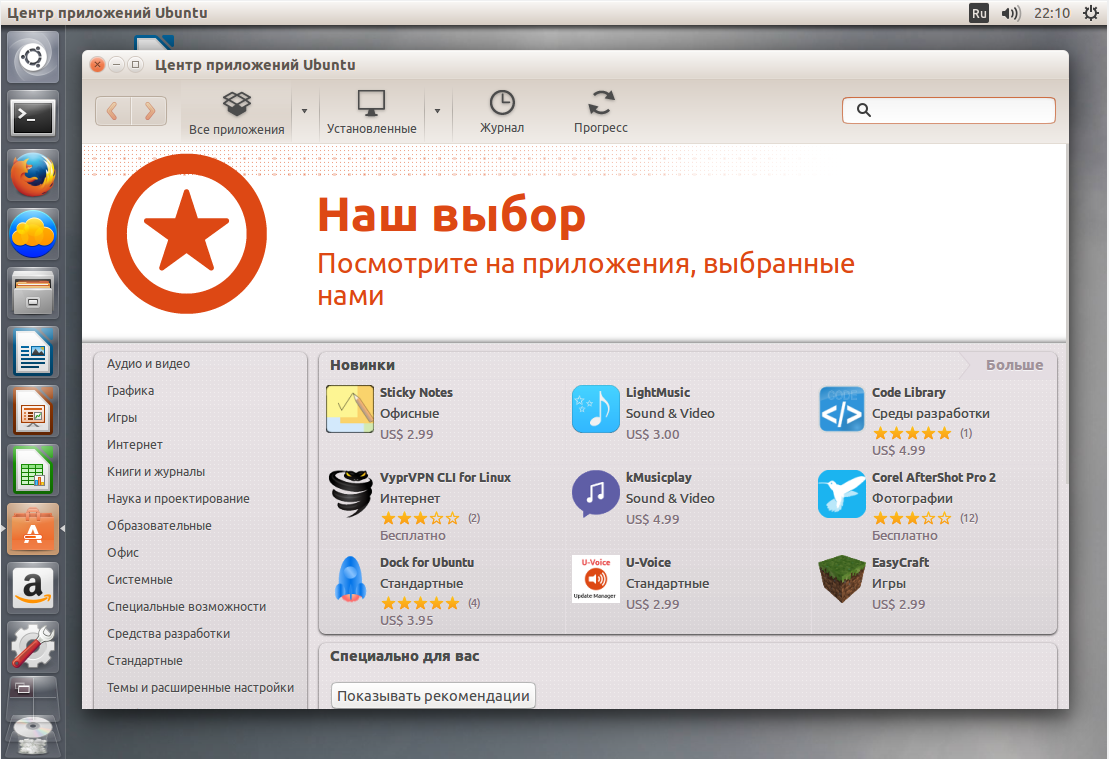Click the kMusicplay app icon
1109x759 pixels.
tap(596, 493)
